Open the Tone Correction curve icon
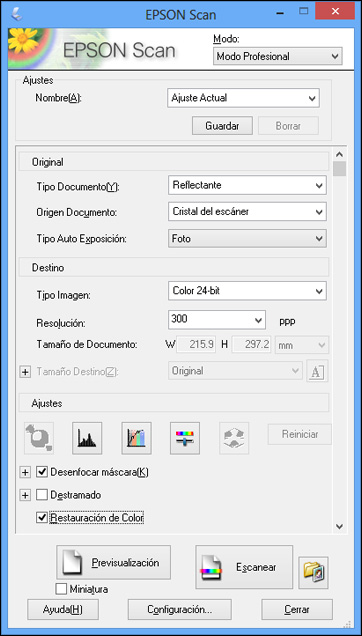 click(136, 438)
